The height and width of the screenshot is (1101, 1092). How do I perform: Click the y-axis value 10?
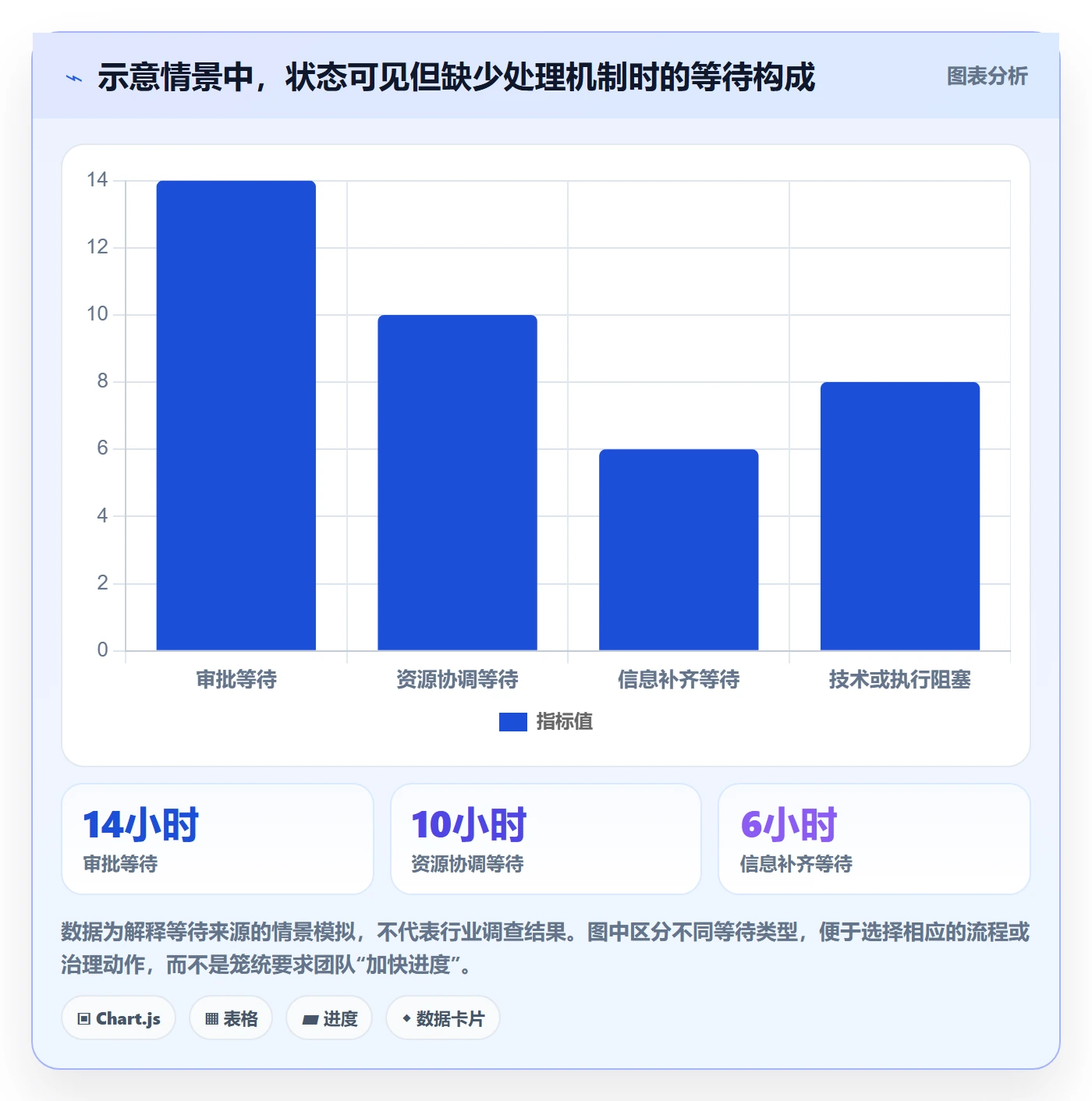[97, 314]
